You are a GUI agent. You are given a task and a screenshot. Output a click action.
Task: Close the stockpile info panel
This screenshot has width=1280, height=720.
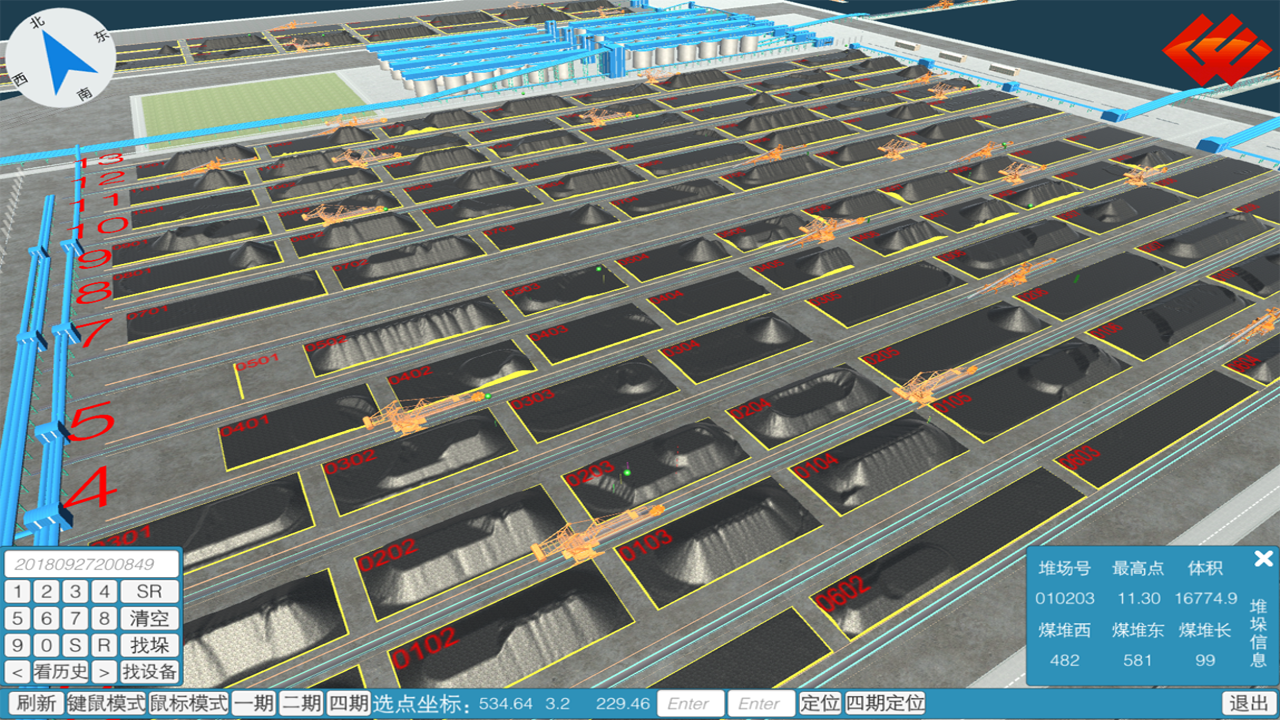pyautogui.click(x=1263, y=558)
